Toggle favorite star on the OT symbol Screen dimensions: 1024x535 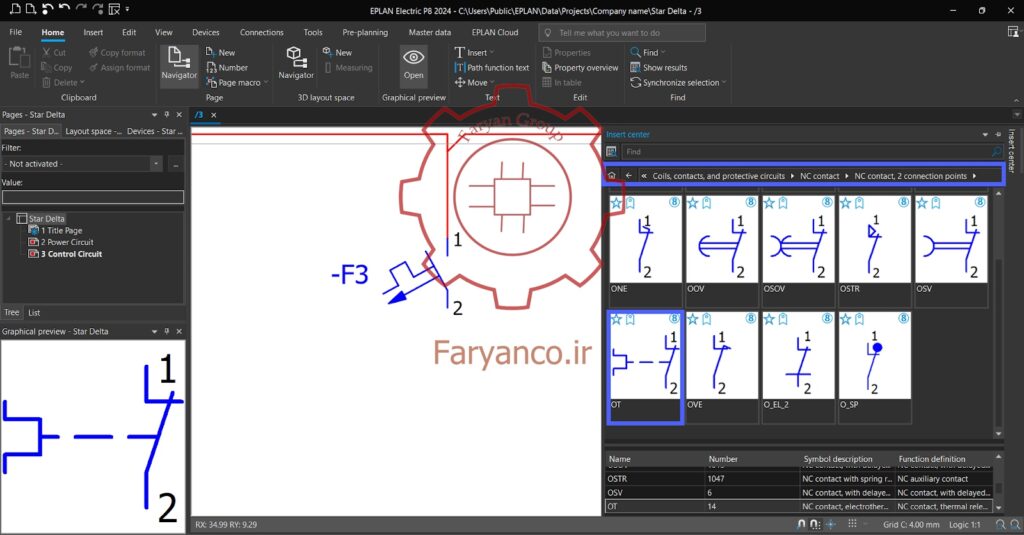(616, 319)
